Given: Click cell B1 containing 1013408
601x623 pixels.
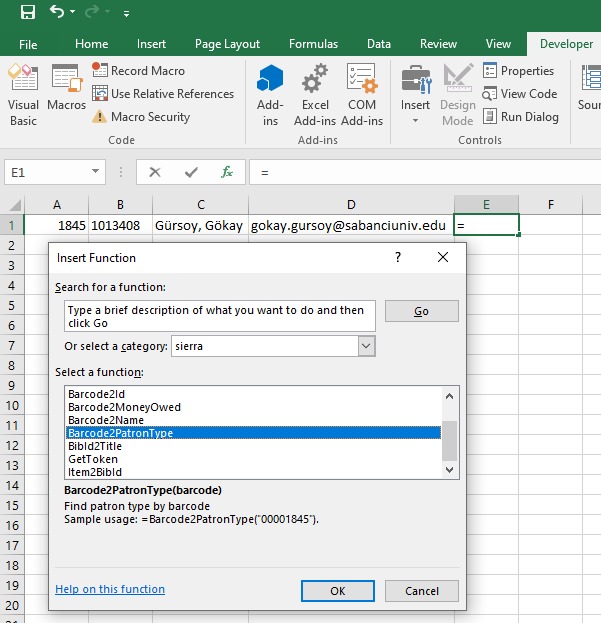Looking at the screenshot, I should pyautogui.click(x=121, y=225).
